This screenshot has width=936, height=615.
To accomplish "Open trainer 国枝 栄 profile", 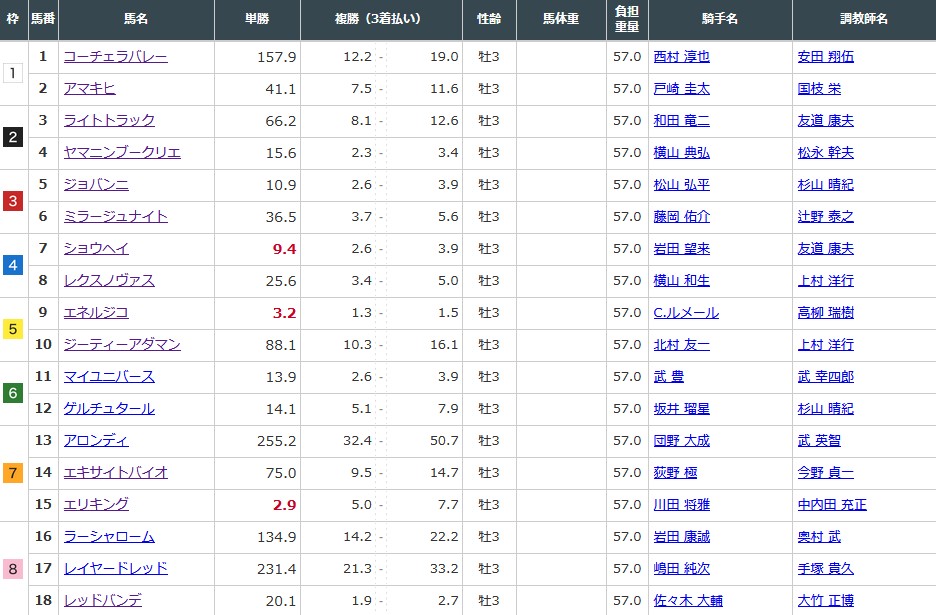I will click(x=819, y=89).
